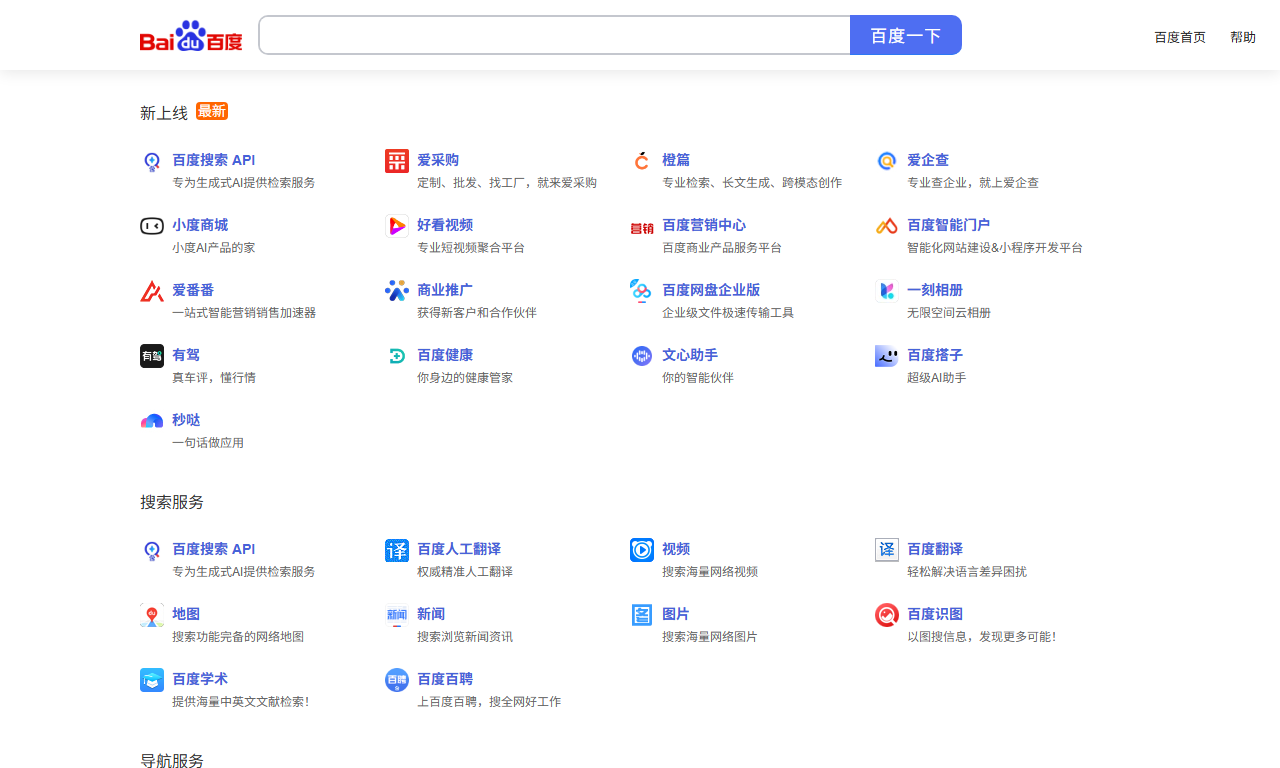
Task: Open the 图片 title link
Action: pos(676,614)
